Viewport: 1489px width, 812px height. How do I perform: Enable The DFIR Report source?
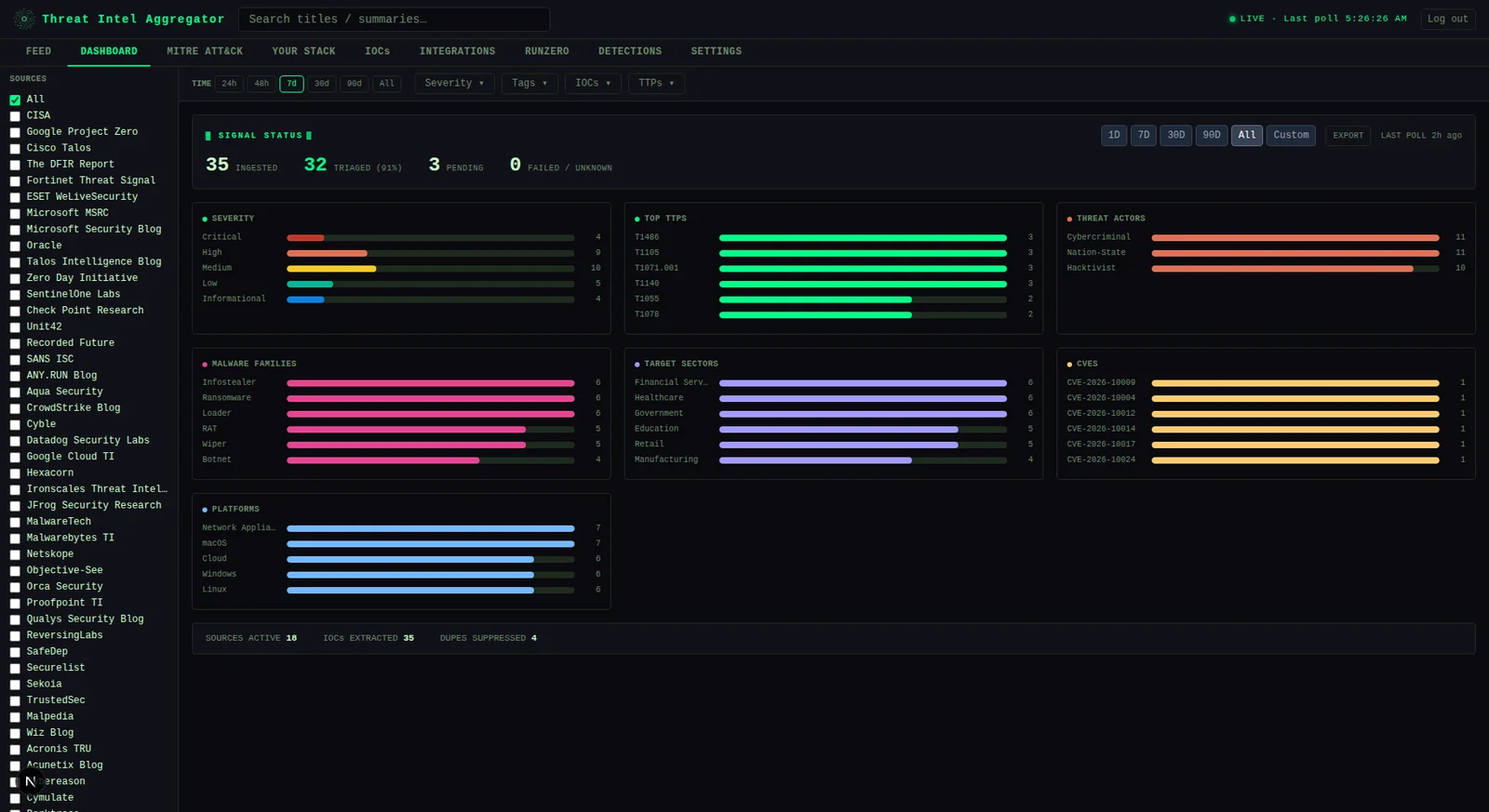pyautogui.click(x=15, y=165)
